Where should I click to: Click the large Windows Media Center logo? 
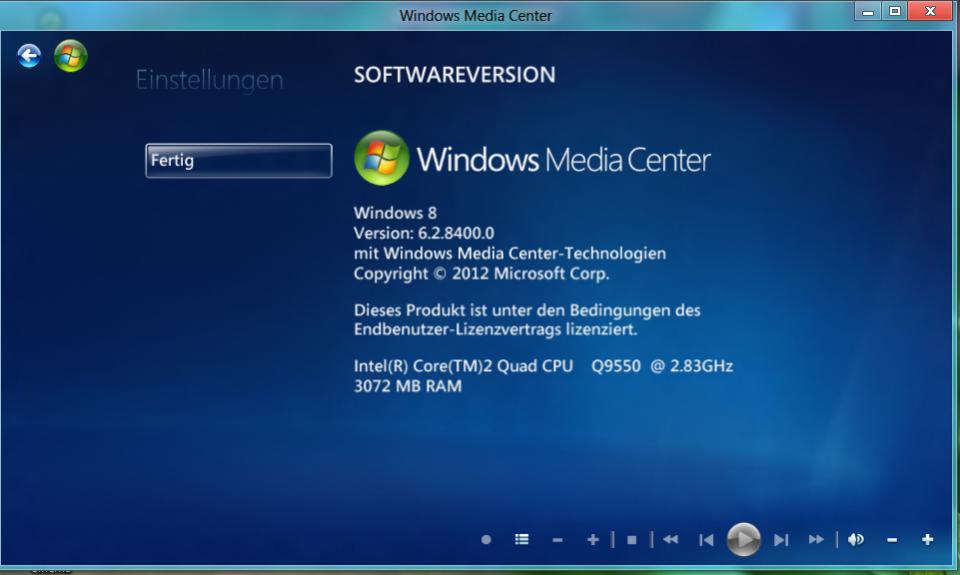point(532,158)
